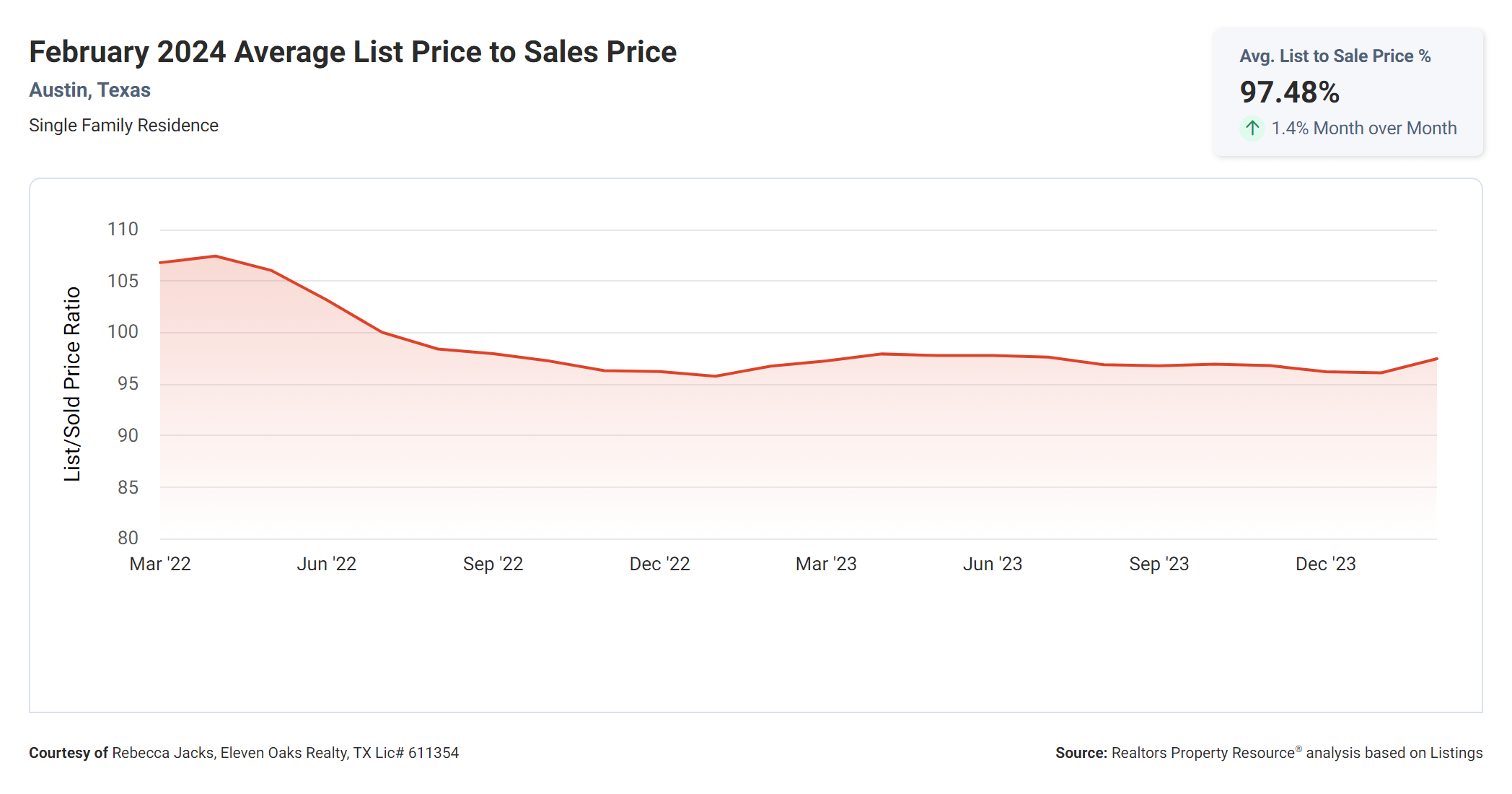Click the "1.4% Month over Month" text

click(x=1363, y=128)
